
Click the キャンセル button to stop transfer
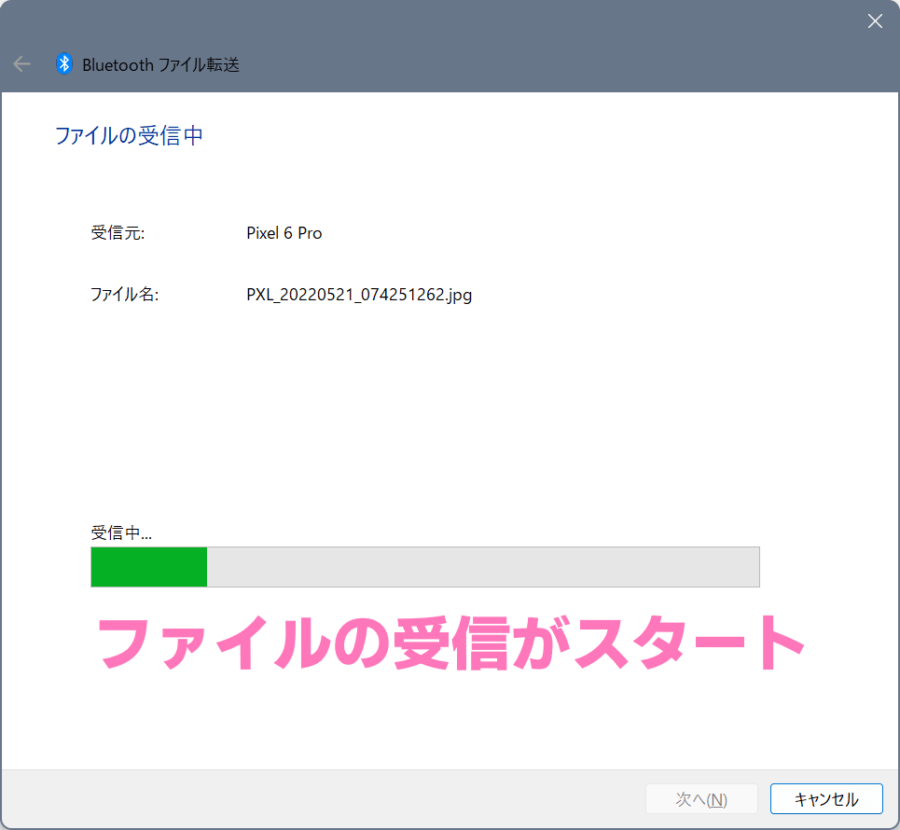(x=826, y=799)
